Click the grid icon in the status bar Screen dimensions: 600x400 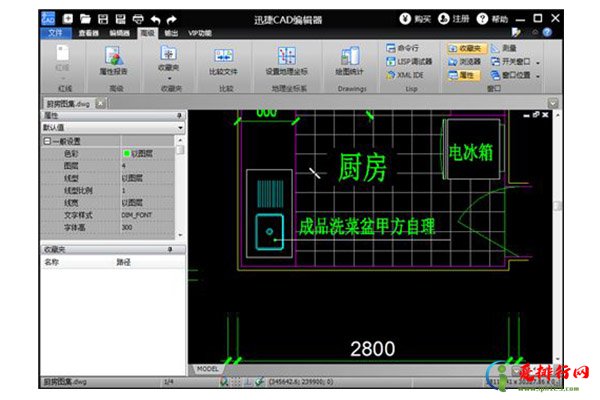236,382
